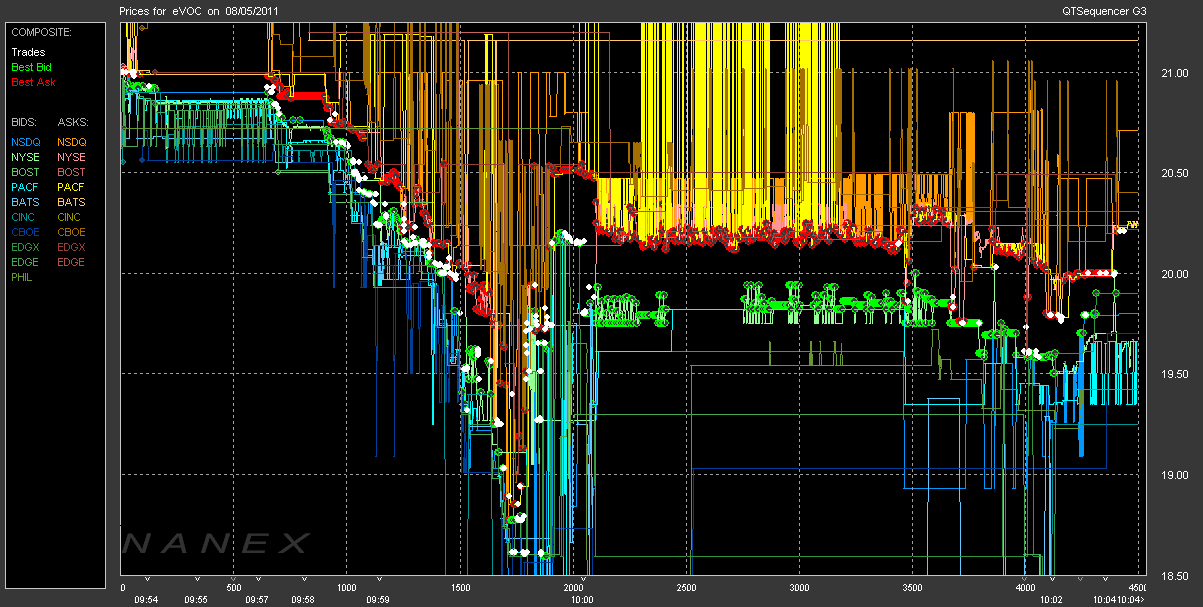Click the 09:59 time label
The width and height of the screenshot is (1203, 607).
(x=377, y=600)
